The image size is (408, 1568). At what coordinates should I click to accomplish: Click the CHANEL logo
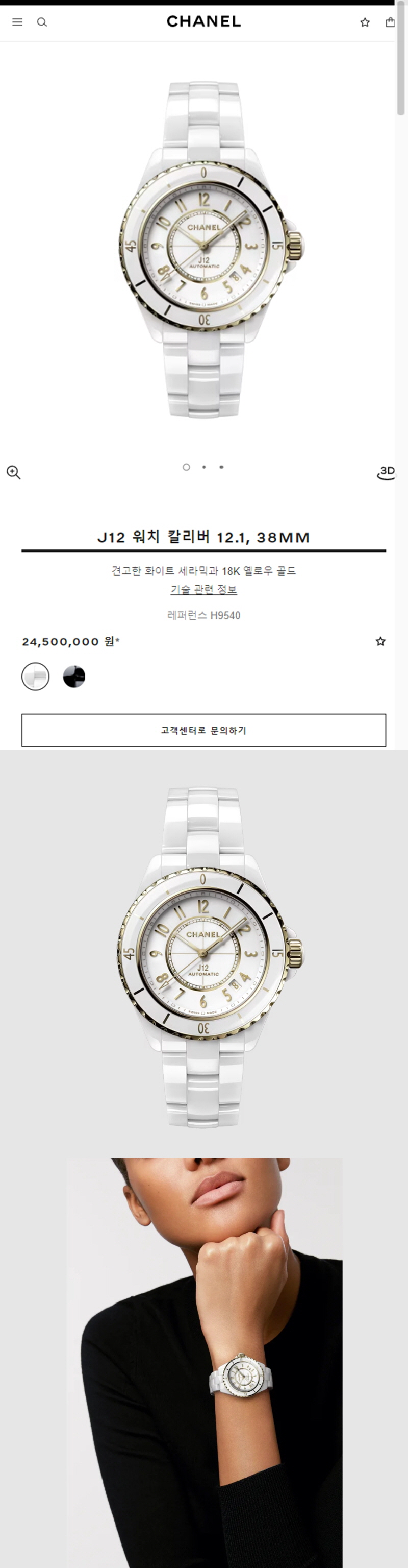[203, 21]
